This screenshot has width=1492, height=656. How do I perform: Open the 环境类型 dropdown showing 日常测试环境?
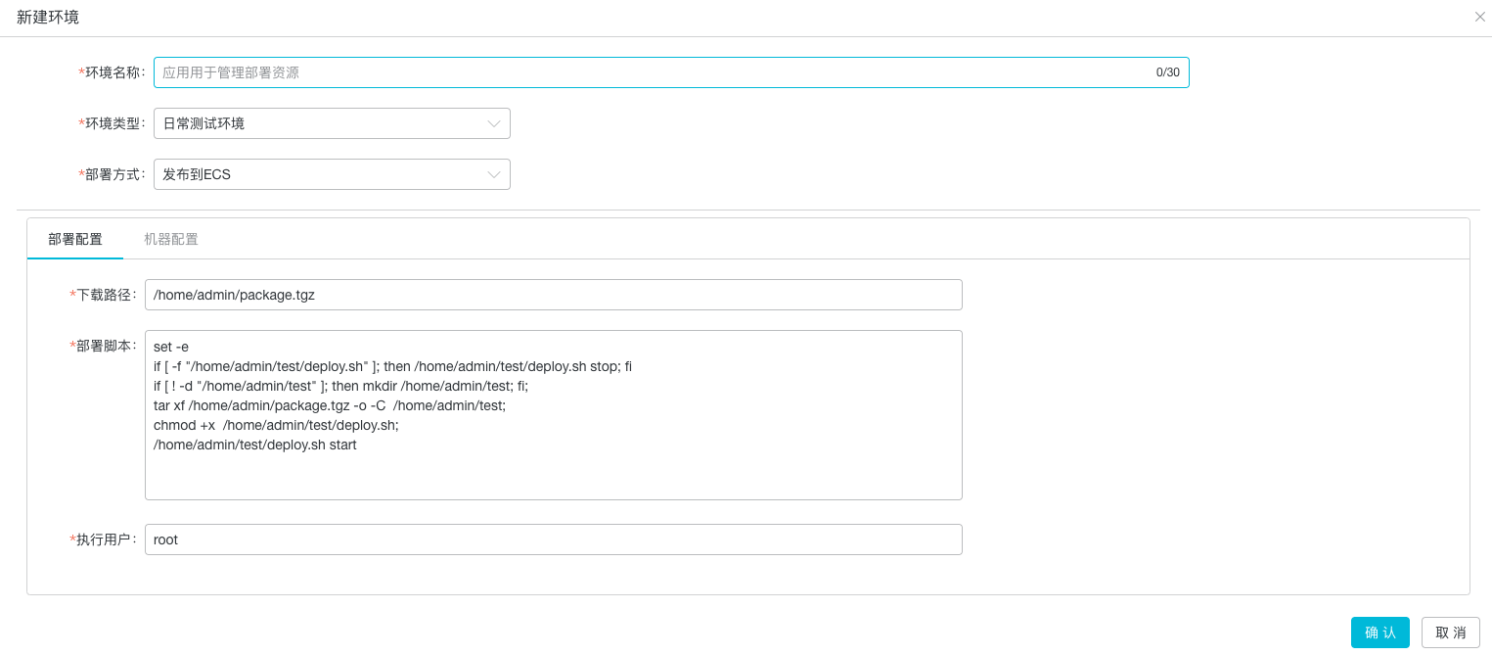point(332,123)
